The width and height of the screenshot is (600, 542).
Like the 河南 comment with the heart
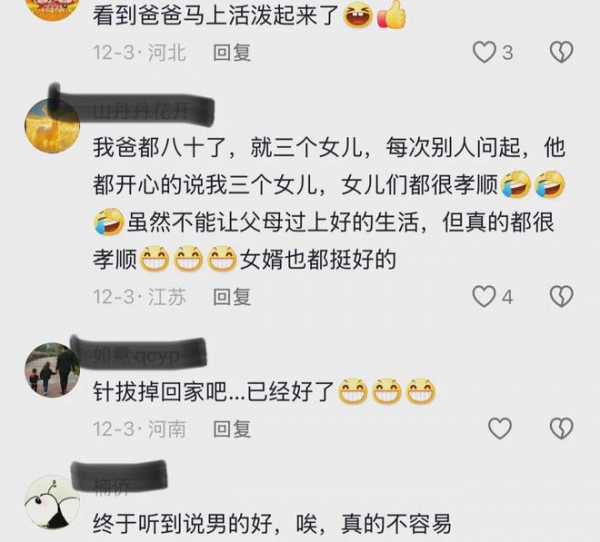(x=500, y=428)
